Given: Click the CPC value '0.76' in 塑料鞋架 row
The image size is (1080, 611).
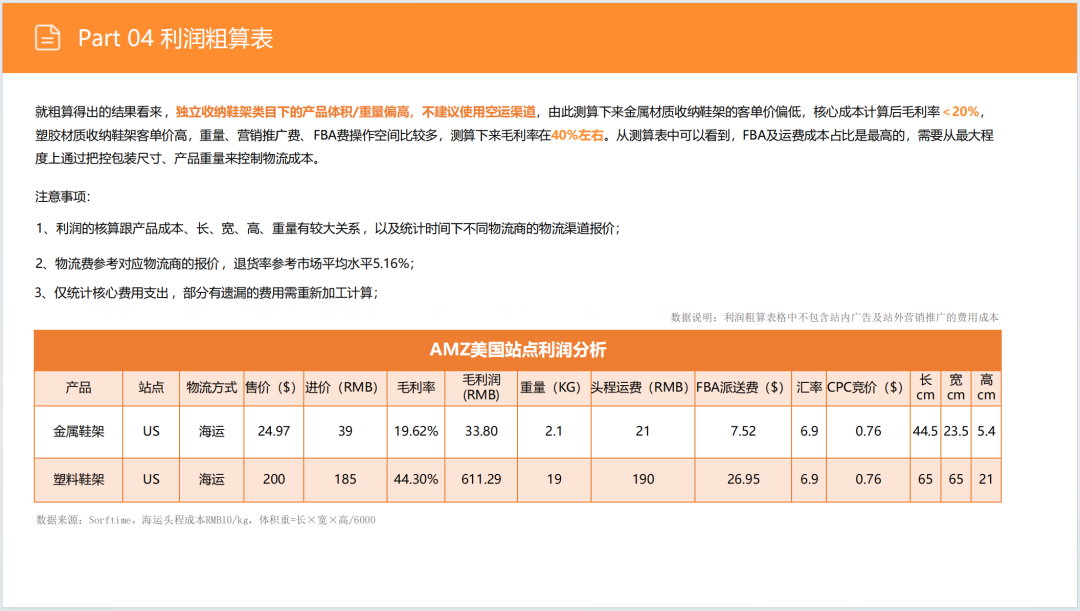Looking at the screenshot, I should tap(868, 479).
